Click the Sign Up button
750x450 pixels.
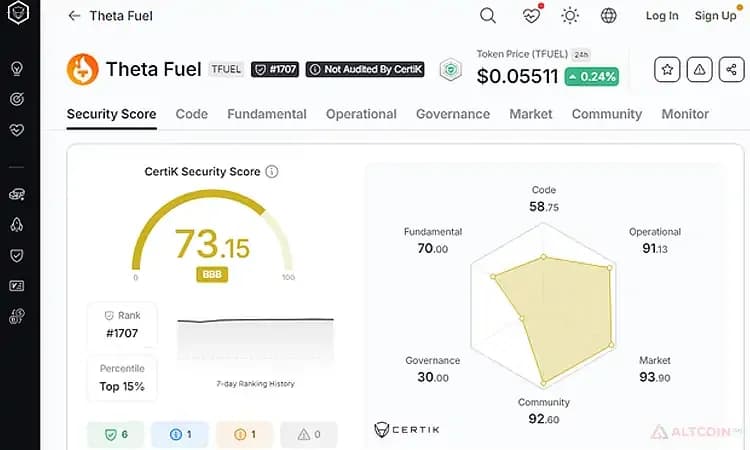pos(716,16)
